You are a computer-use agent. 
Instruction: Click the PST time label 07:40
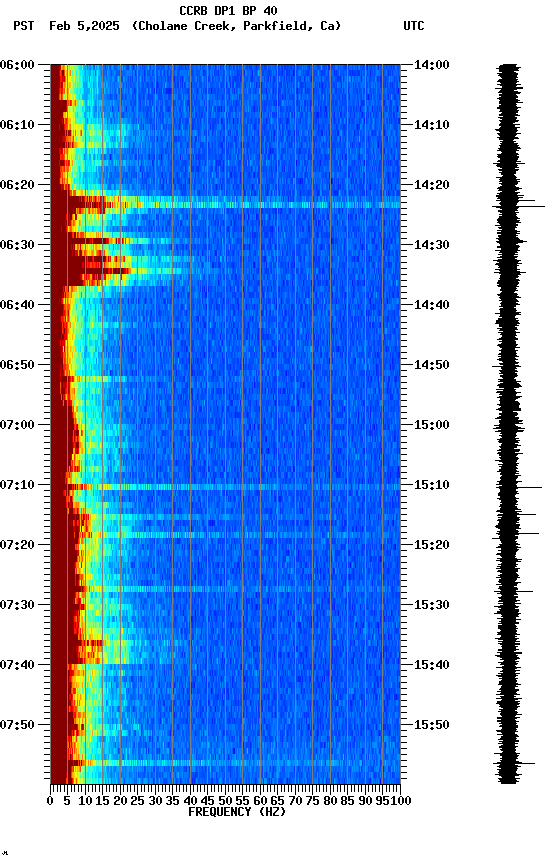click(x=17, y=666)
